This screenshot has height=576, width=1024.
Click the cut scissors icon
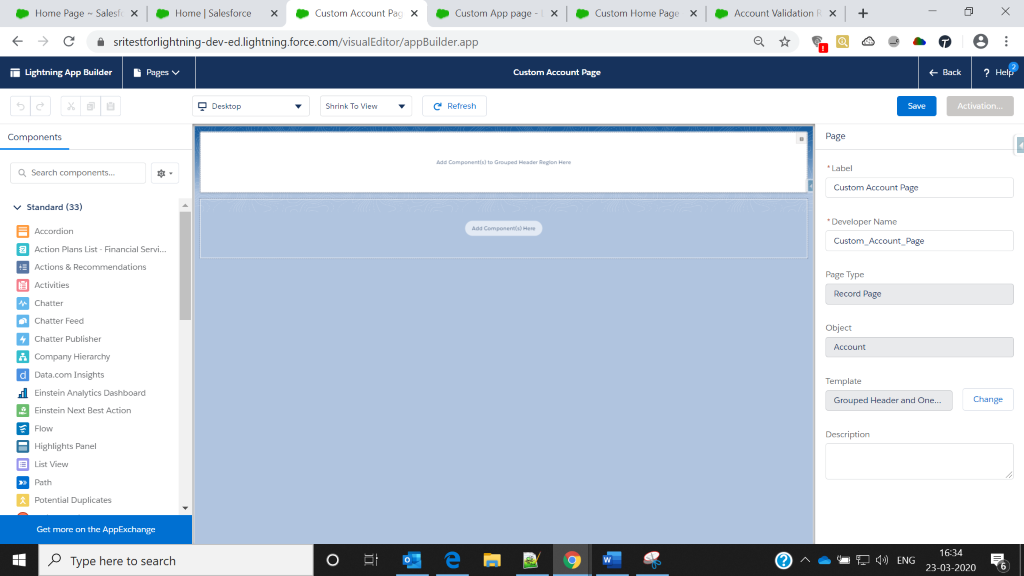tap(71, 106)
